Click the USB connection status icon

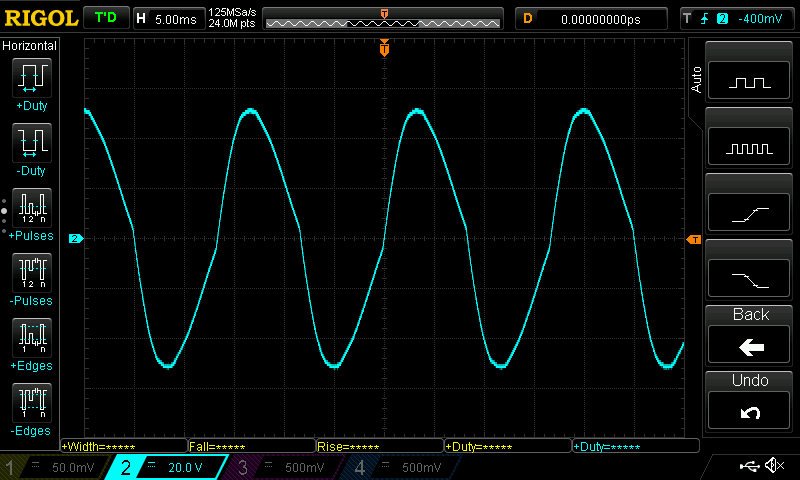pyautogui.click(x=749, y=466)
